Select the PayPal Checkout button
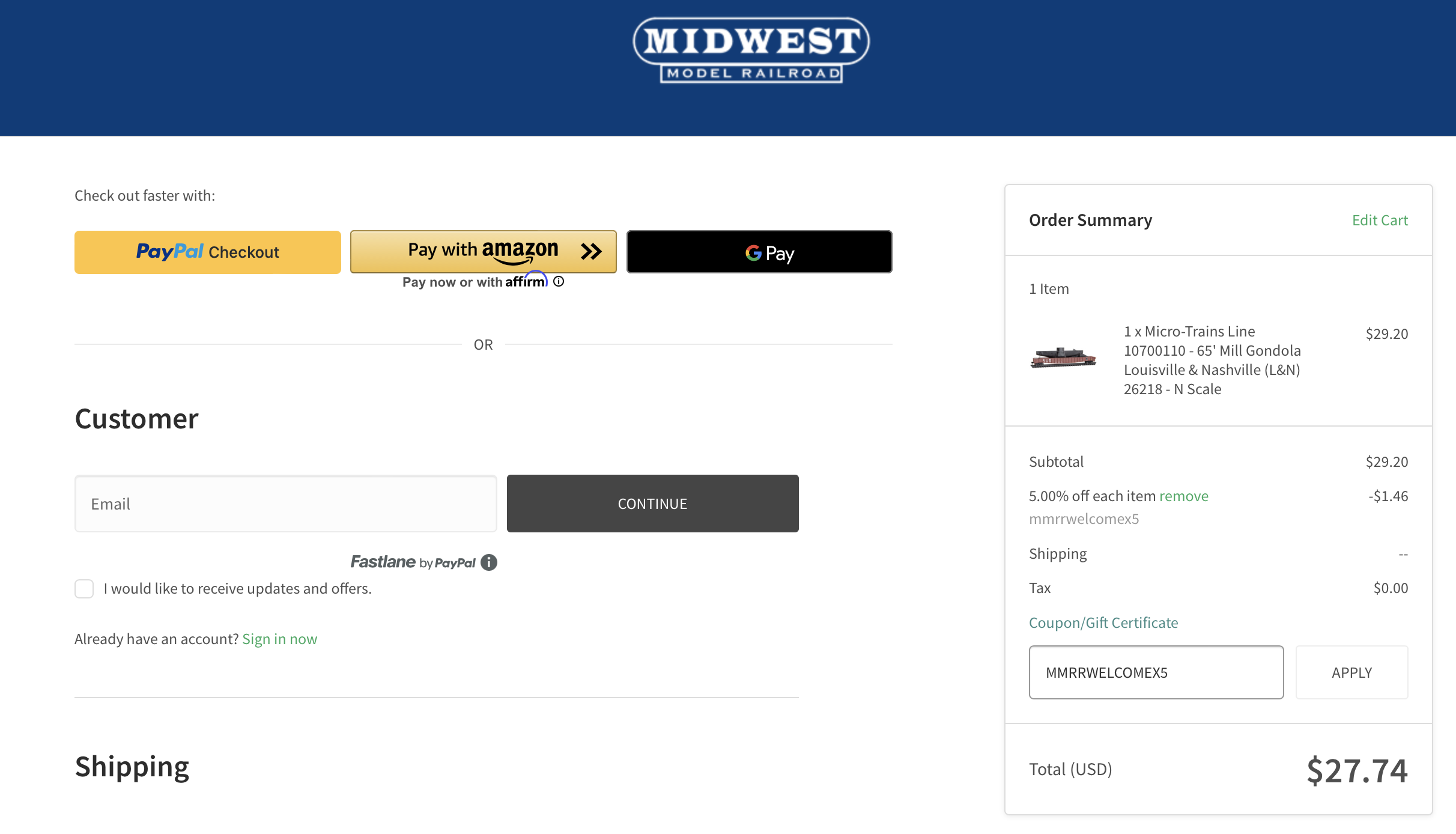Image resolution: width=1456 pixels, height=834 pixels. 208,252
